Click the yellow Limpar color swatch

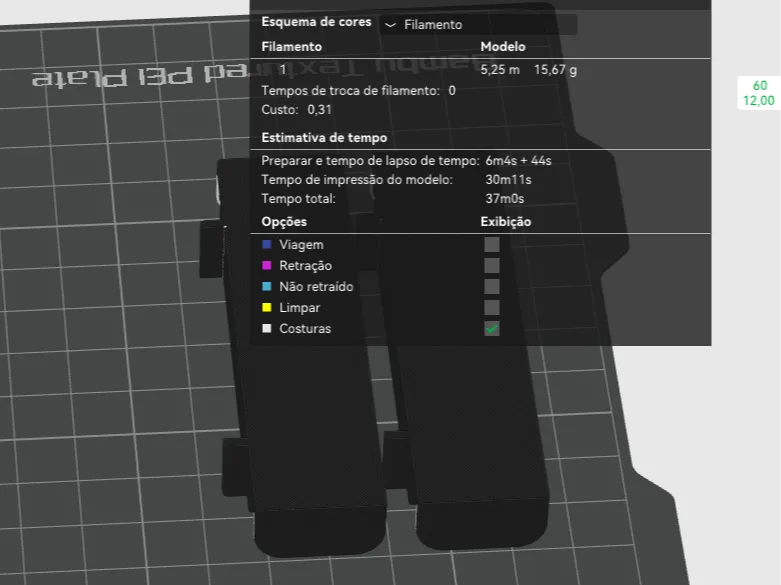266,307
